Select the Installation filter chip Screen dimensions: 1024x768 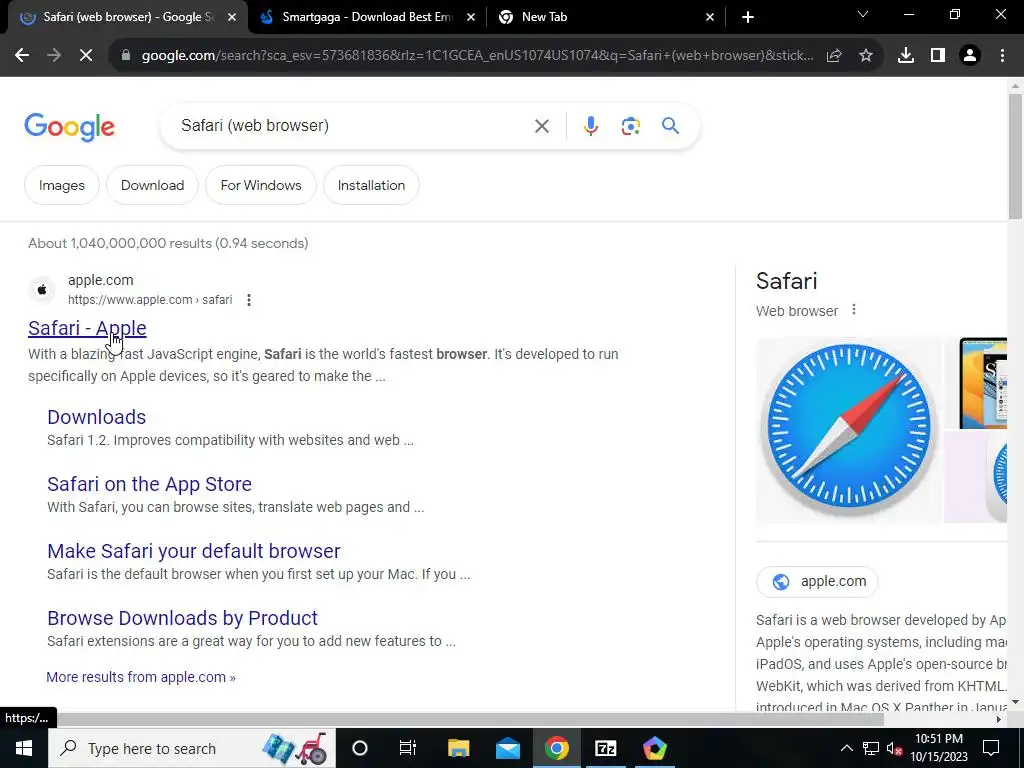[x=371, y=185]
